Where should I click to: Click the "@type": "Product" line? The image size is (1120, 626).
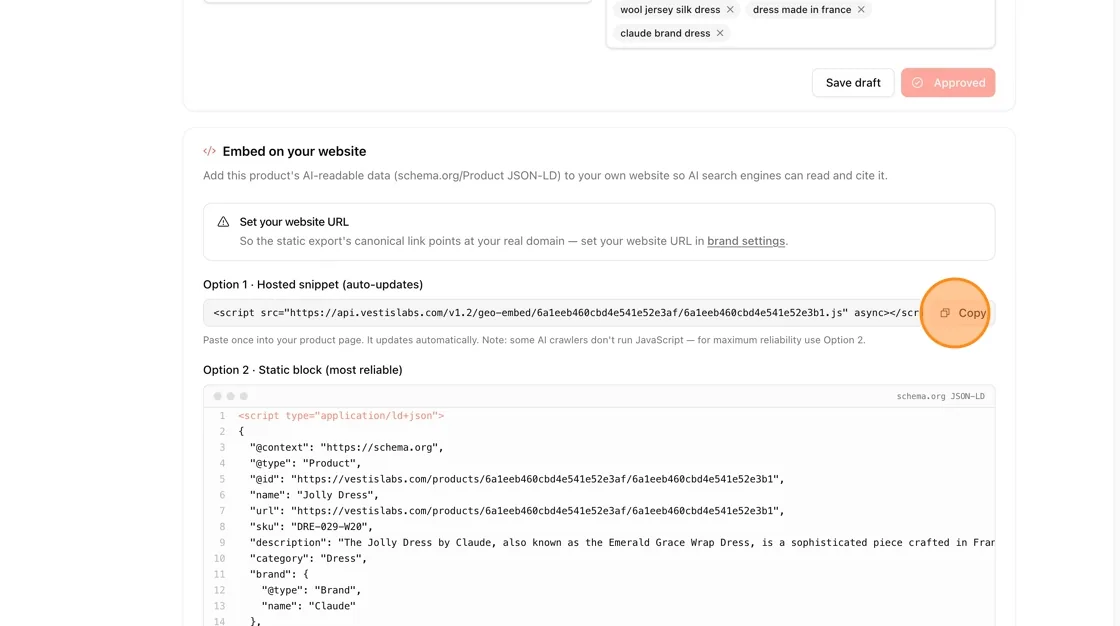[305, 463]
